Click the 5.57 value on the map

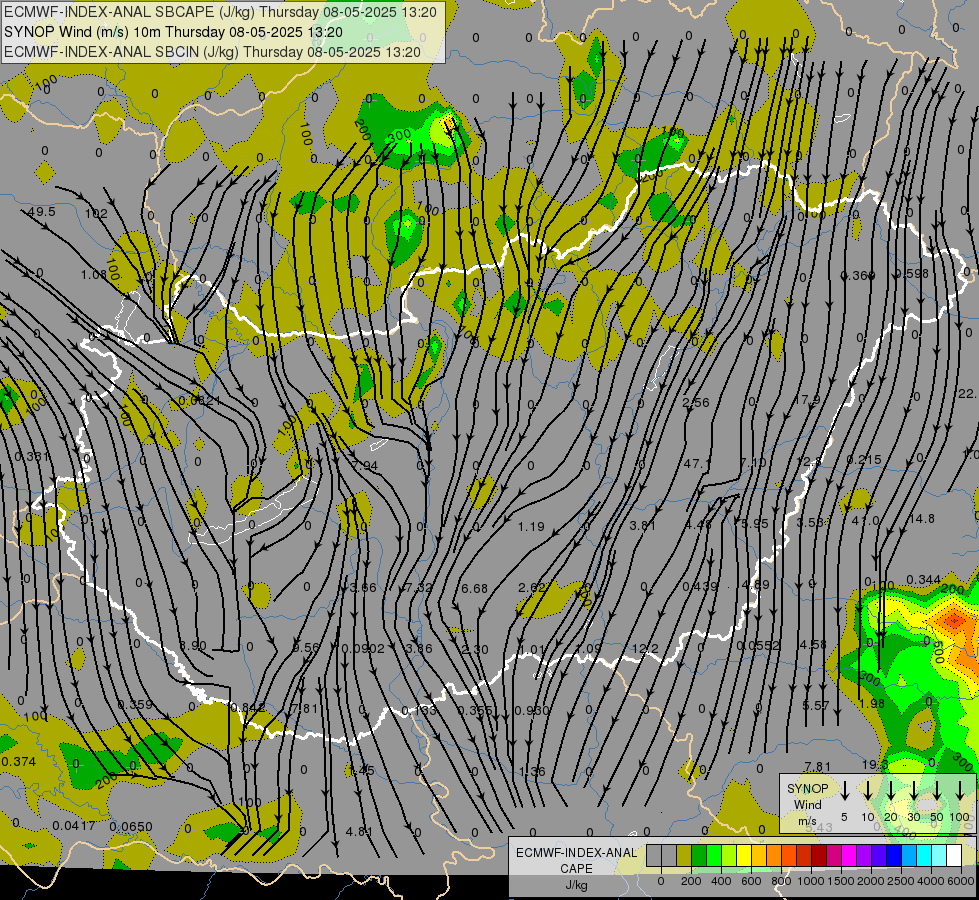pyautogui.click(x=816, y=706)
